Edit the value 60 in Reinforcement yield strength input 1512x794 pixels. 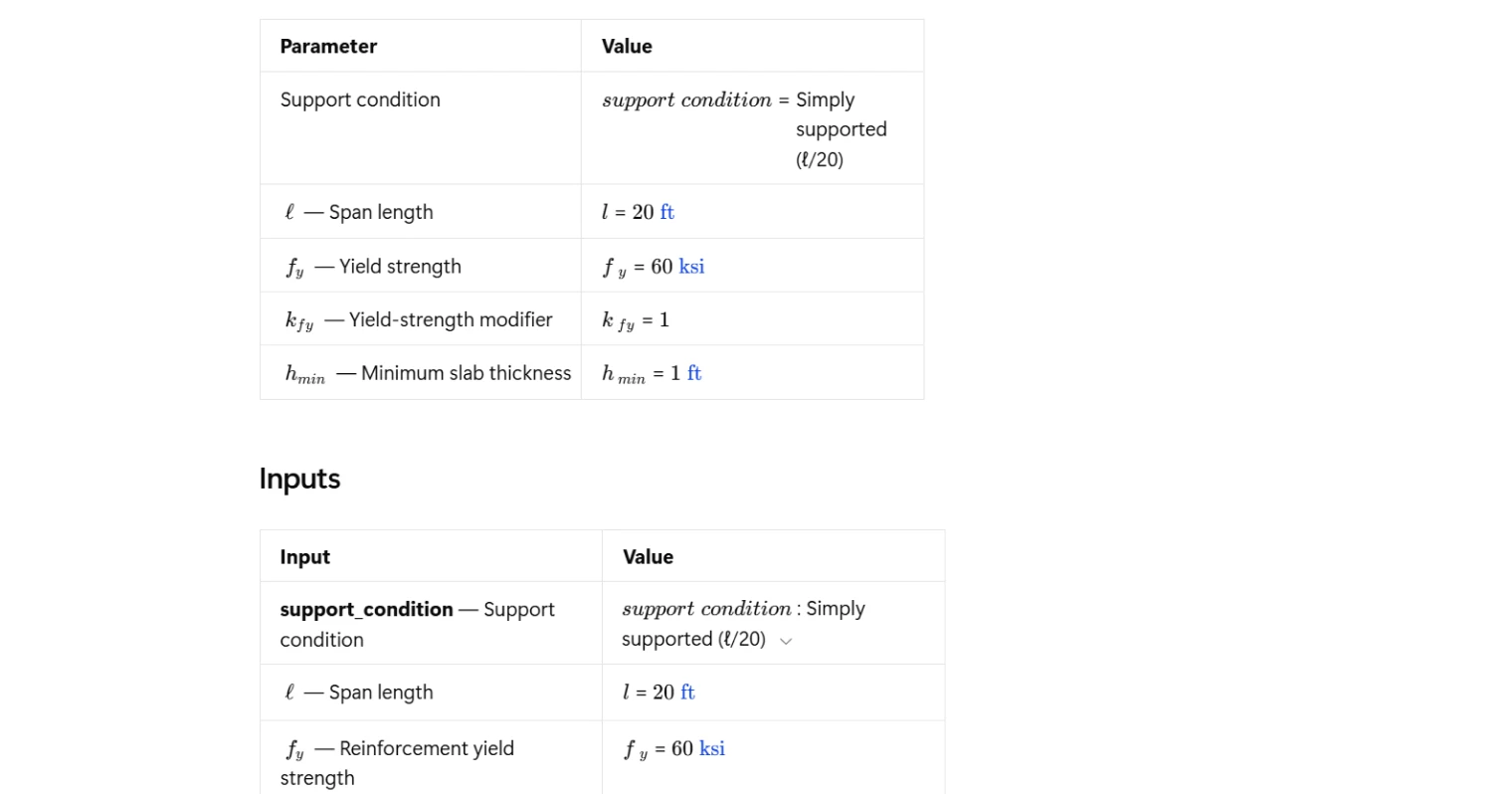(682, 748)
